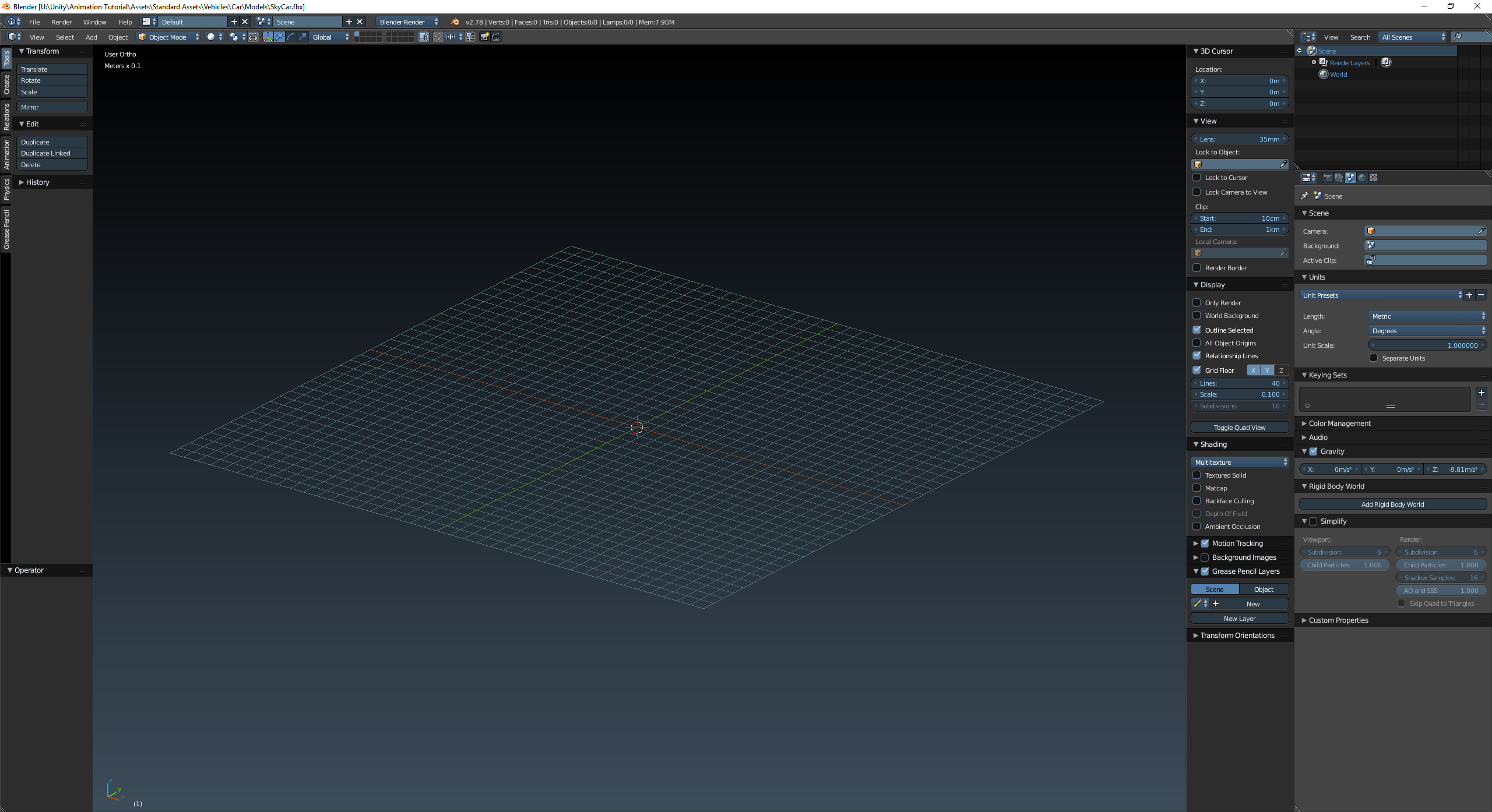Add a new keying set with plus
1492x812 pixels.
point(1481,393)
